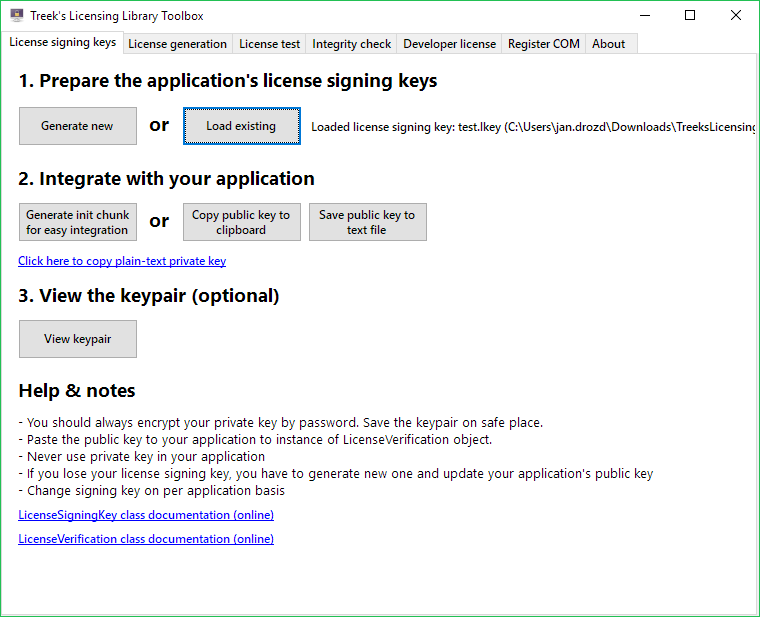760x617 pixels.
Task: Click heading 'Integrate with your application'
Action: [166, 179]
